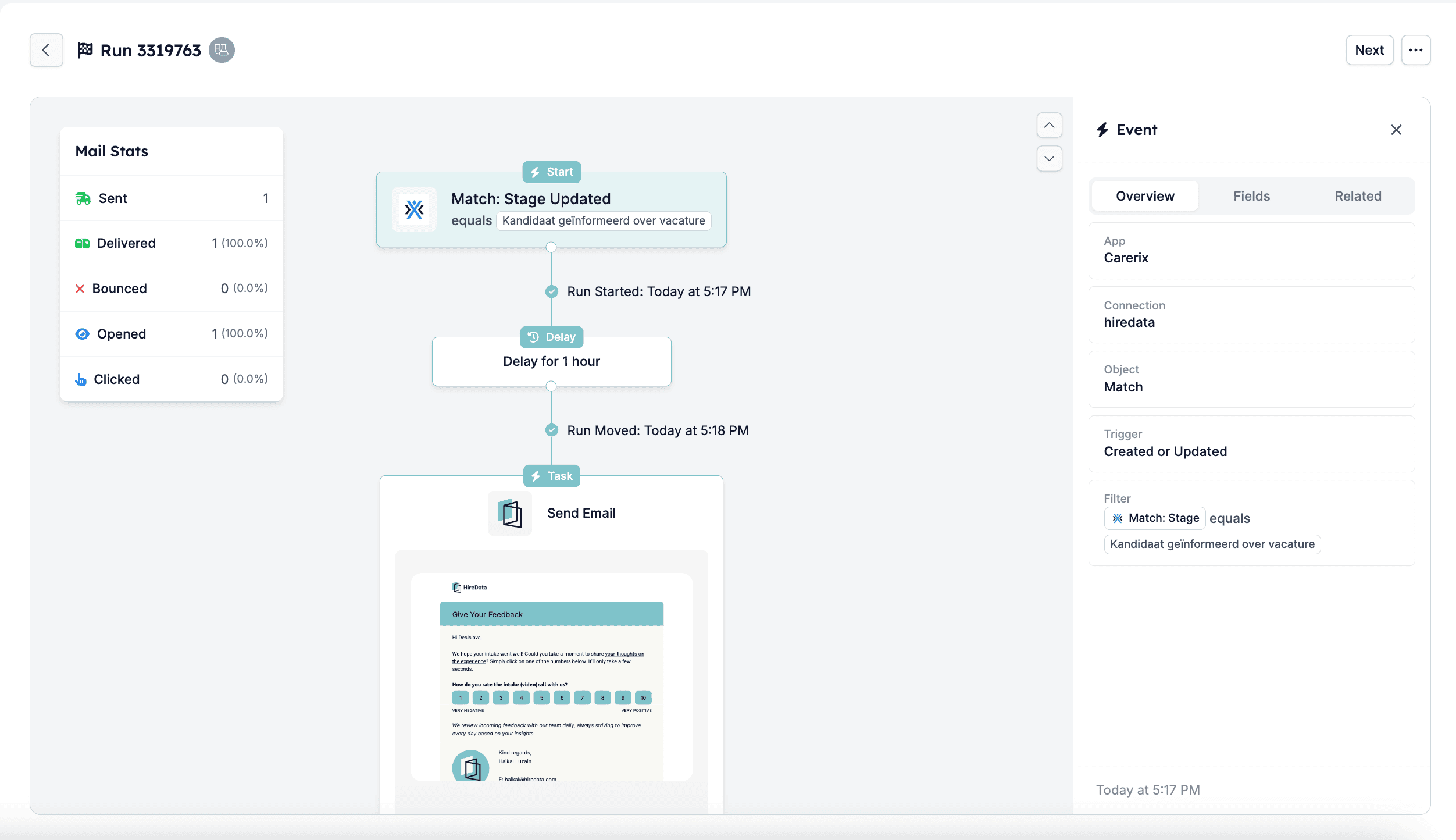
Task: Click the Clicked pointer hand icon
Action: (x=81, y=379)
